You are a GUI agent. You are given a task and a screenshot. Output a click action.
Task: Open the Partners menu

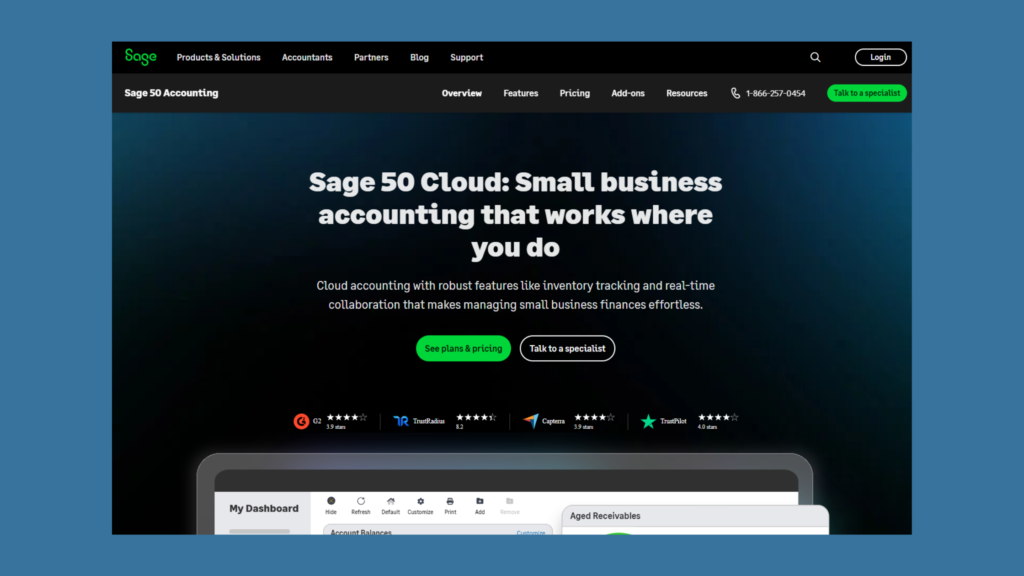(x=371, y=58)
